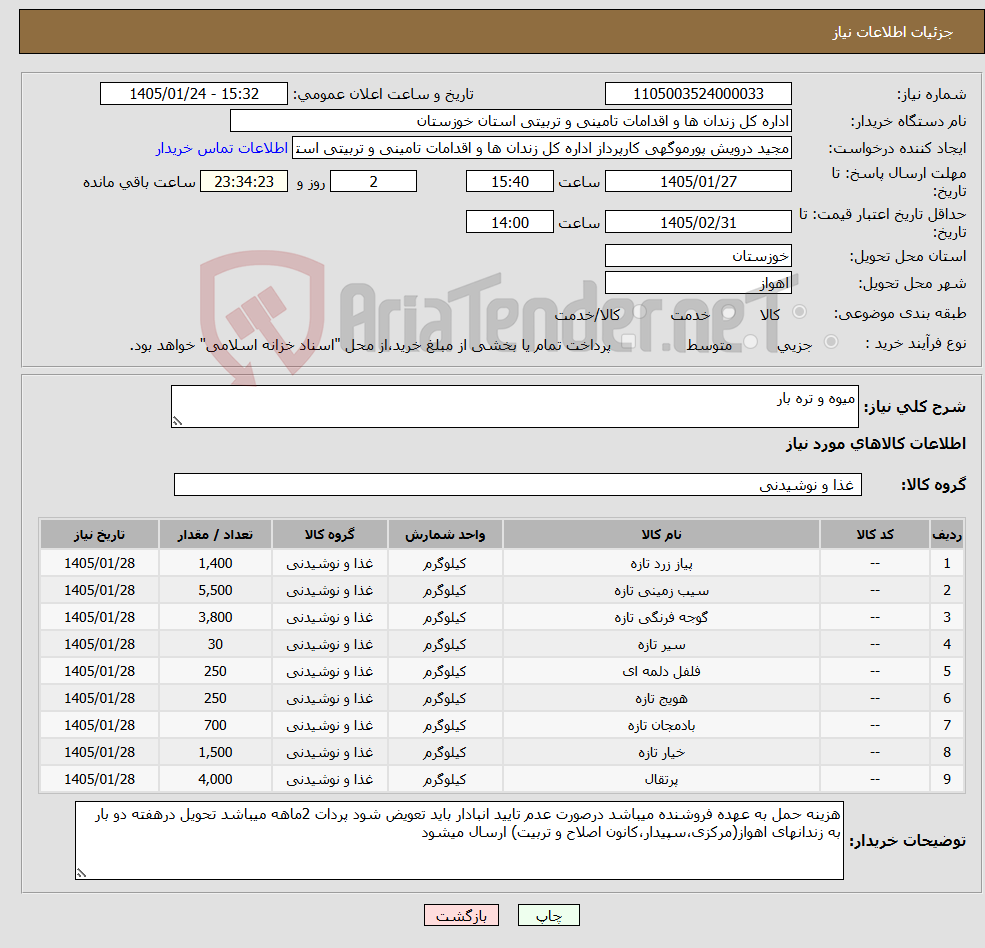
Task: Click the شرح کلی نیاز text area
Action: point(514,406)
